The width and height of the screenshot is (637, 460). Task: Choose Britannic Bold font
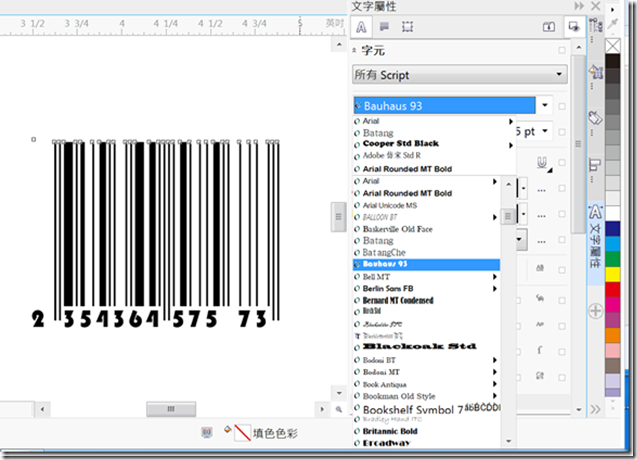click(x=426, y=431)
